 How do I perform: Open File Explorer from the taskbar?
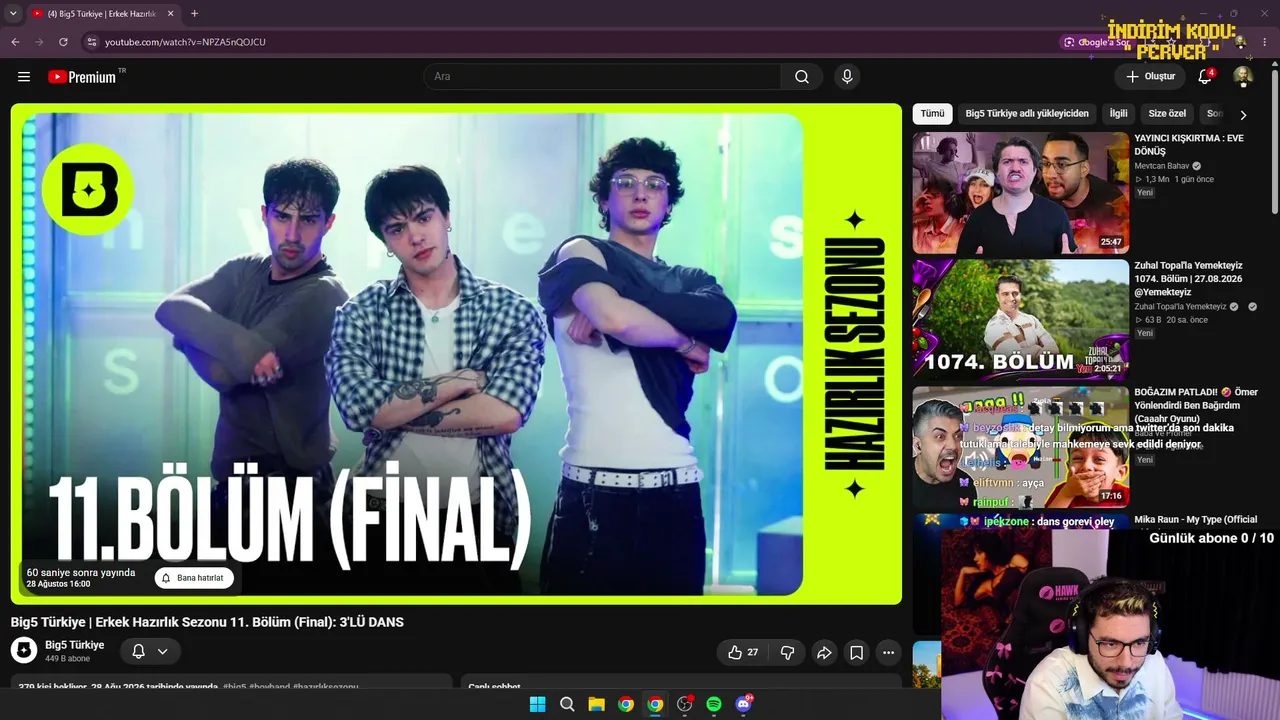click(596, 704)
